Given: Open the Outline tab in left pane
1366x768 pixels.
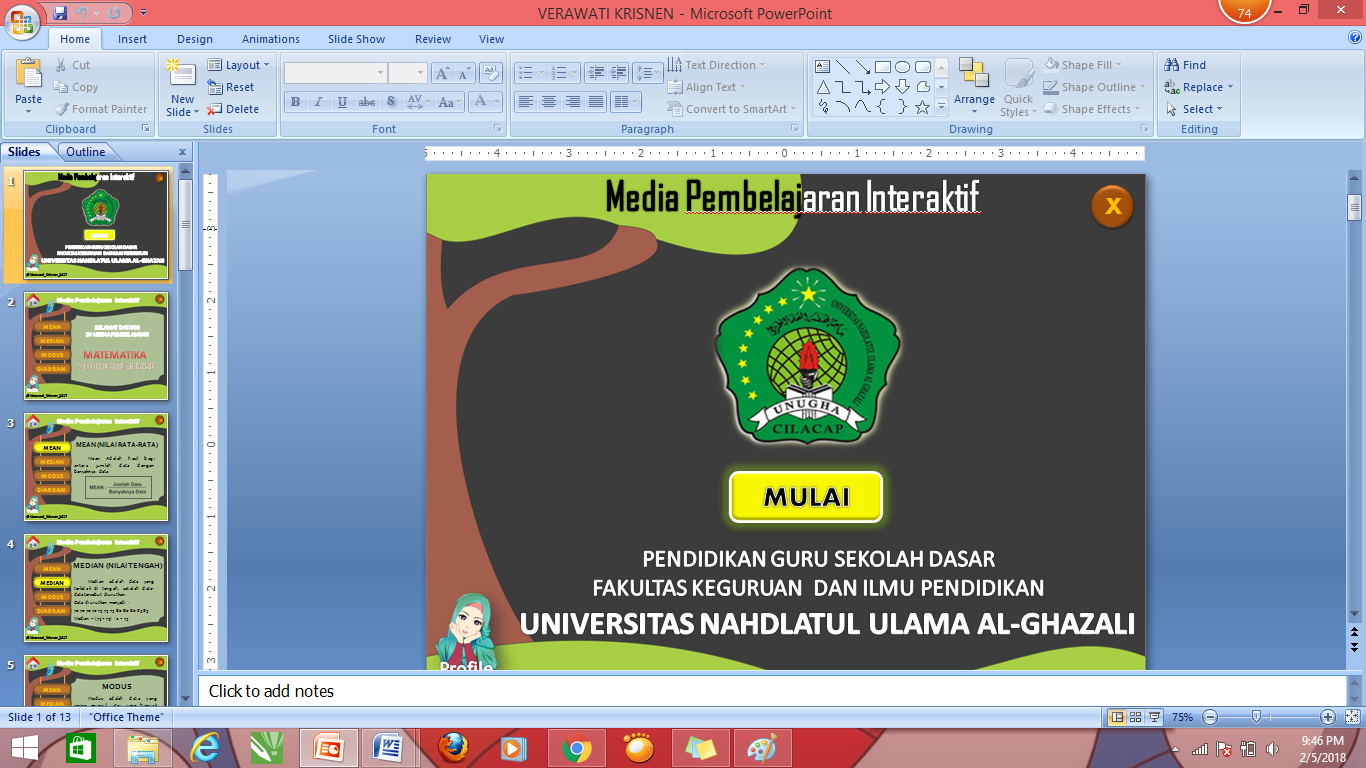Looking at the screenshot, I should (x=88, y=151).
